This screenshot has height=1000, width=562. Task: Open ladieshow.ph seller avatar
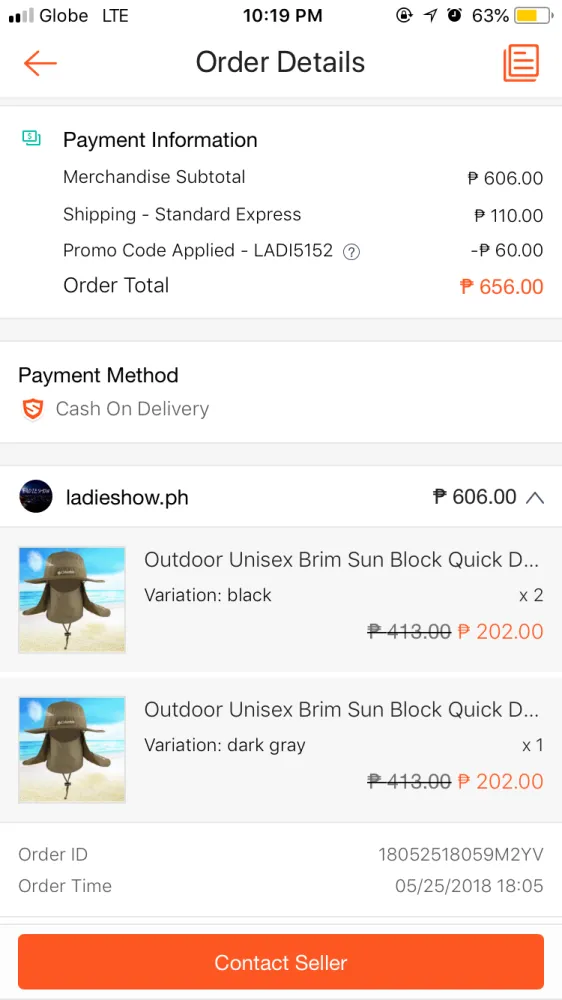tap(36, 497)
